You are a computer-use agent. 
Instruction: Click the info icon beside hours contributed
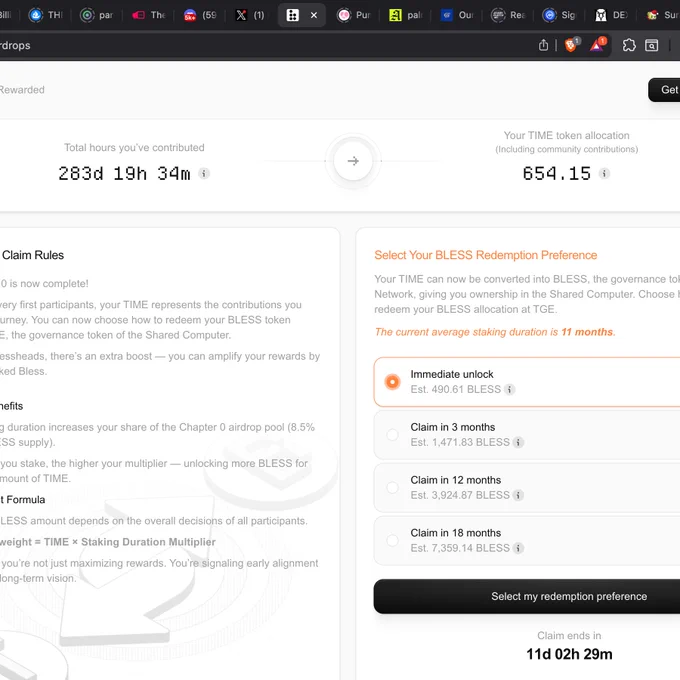tap(204, 173)
